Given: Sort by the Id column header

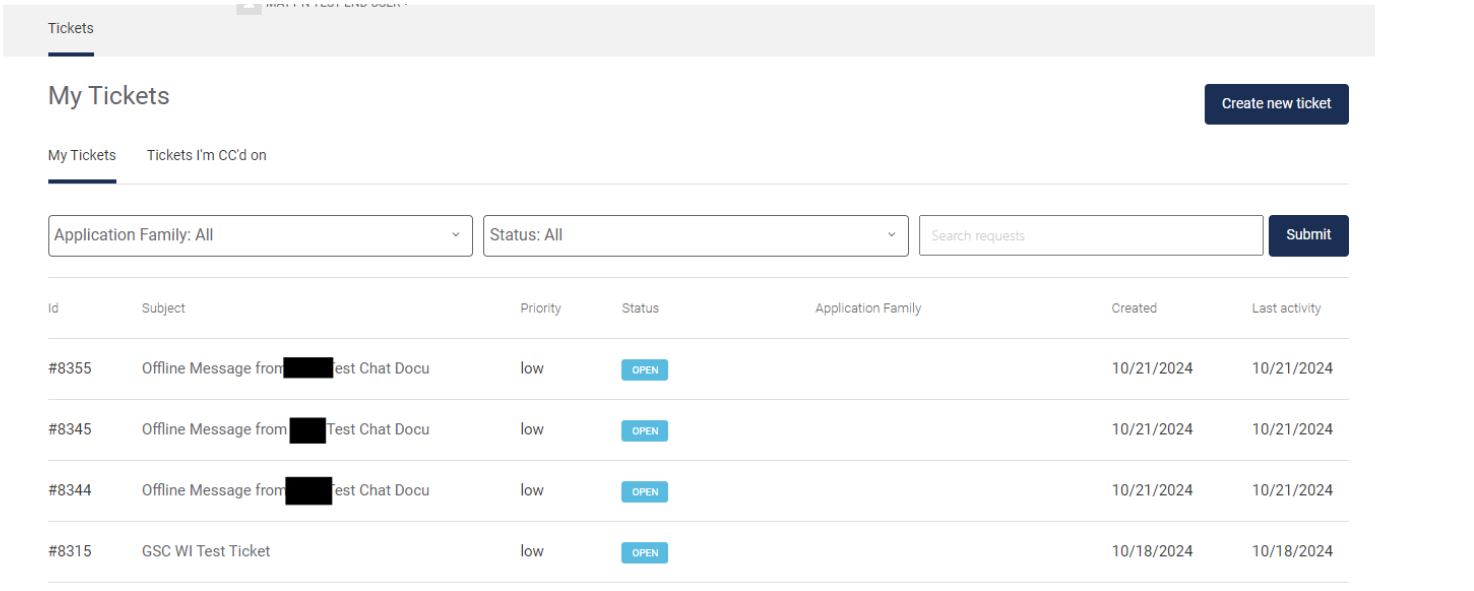Looking at the screenshot, I should click(54, 309).
